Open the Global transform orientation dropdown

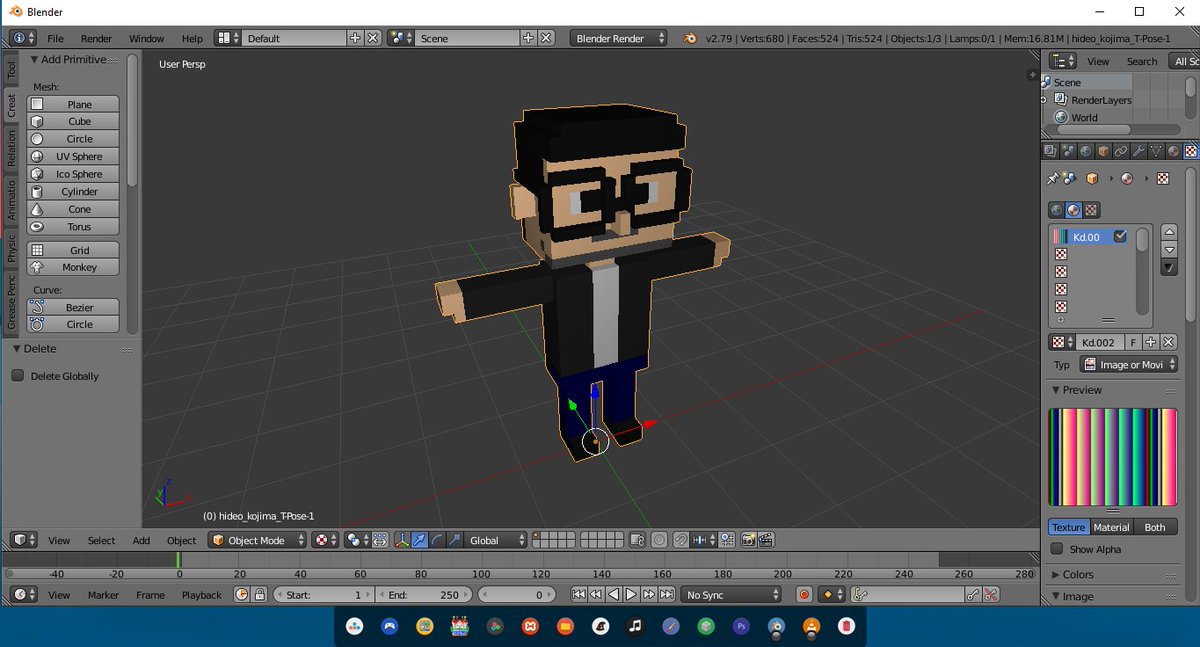[496, 540]
